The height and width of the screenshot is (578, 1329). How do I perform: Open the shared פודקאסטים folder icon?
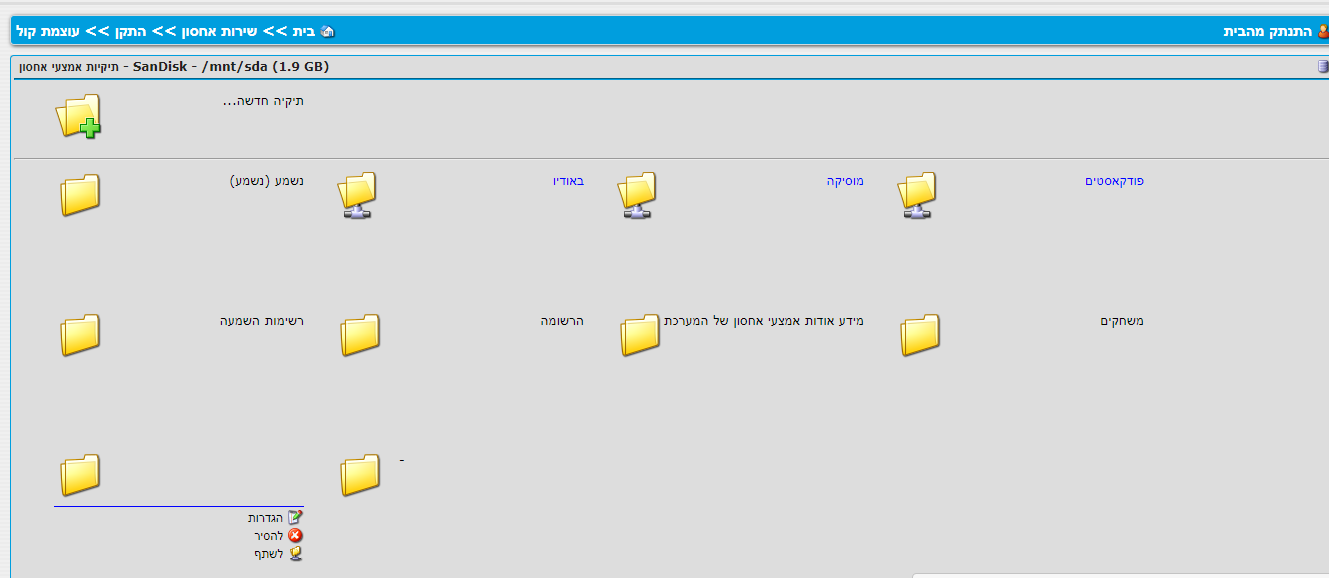point(919,195)
